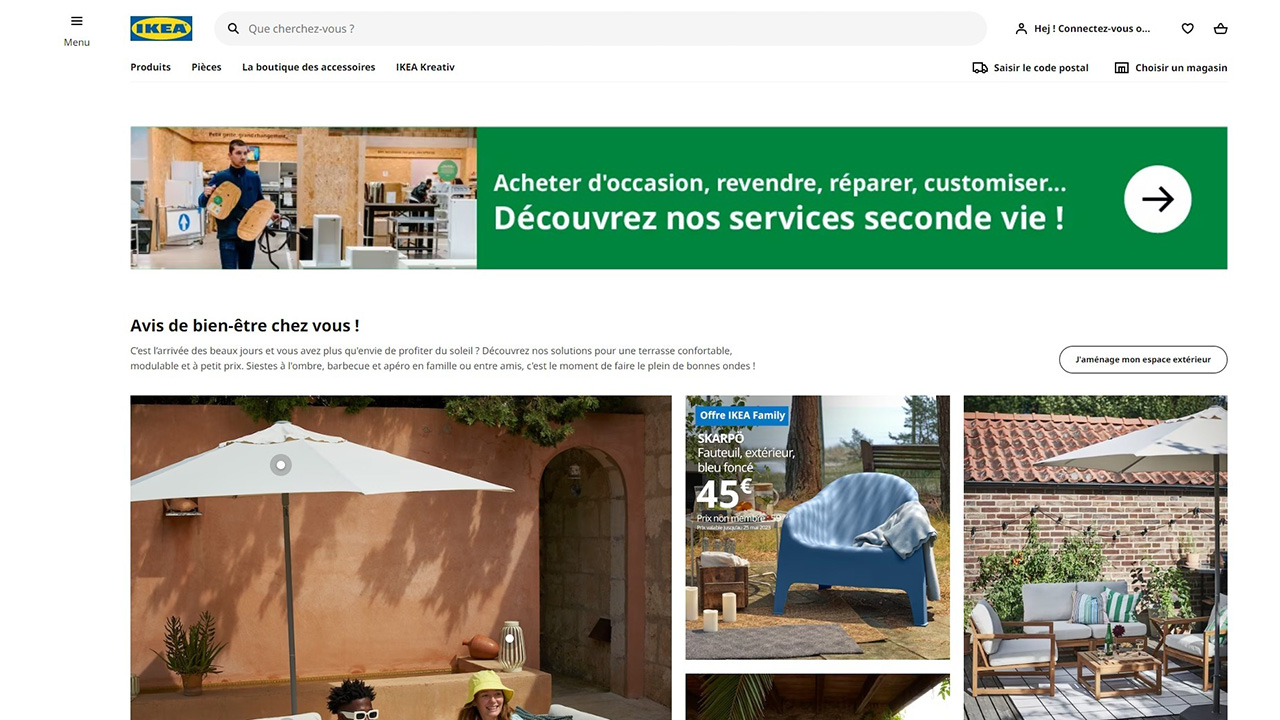The image size is (1280, 720).
Task: Click the magnifier search icon
Action: [x=233, y=29]
